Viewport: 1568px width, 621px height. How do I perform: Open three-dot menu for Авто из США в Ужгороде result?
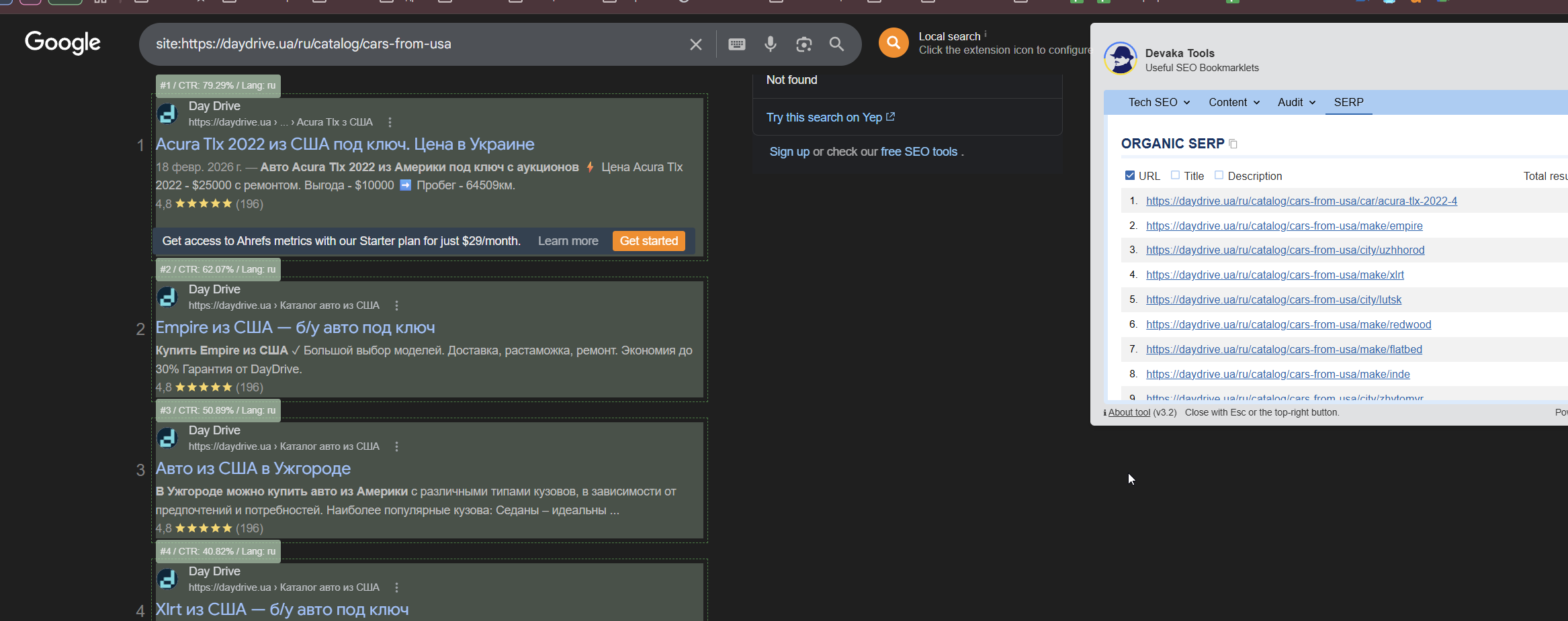coord(396,446)
